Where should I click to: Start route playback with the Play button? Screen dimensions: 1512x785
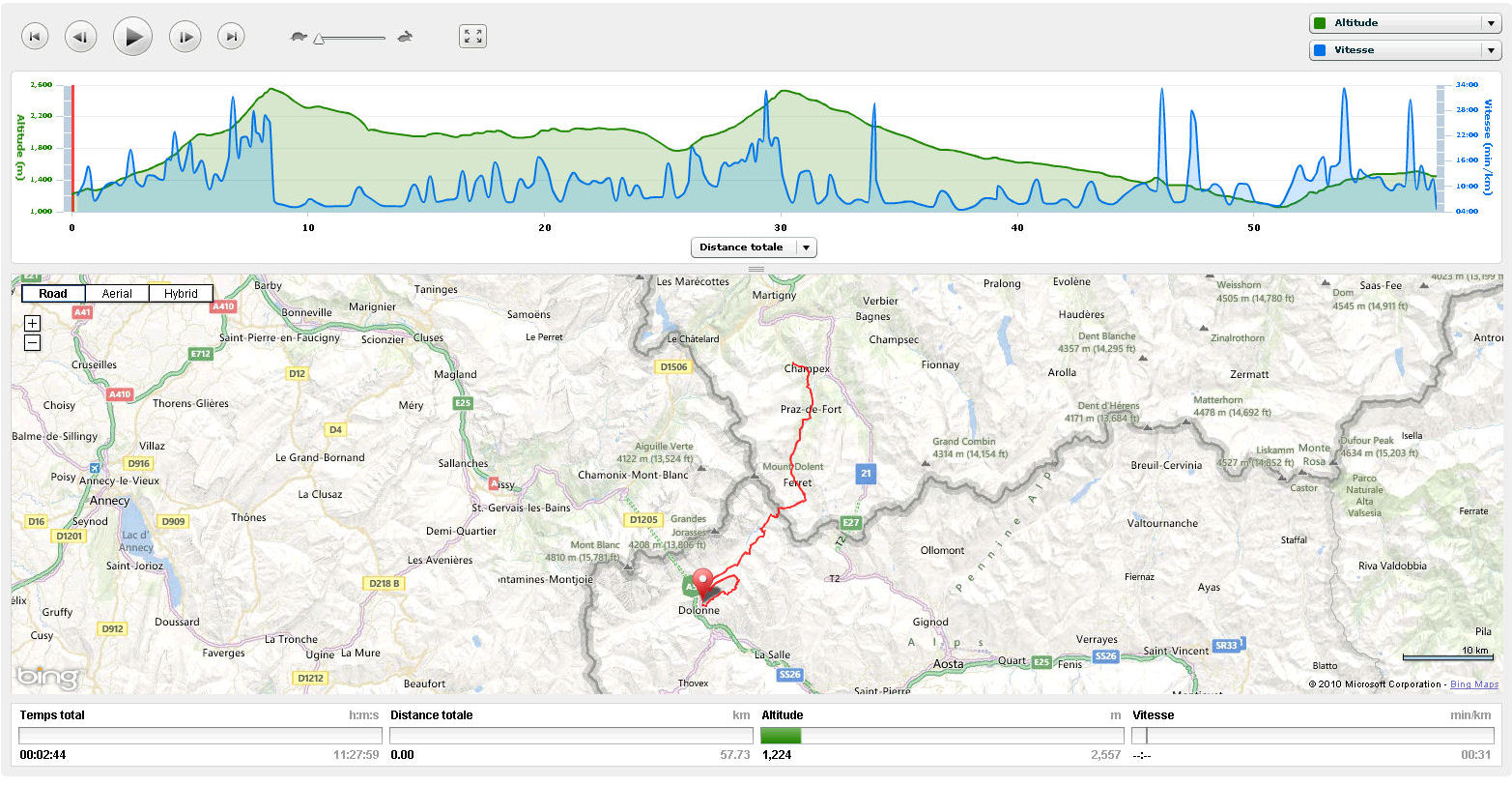pyautogui.click(x=133, y=37)
